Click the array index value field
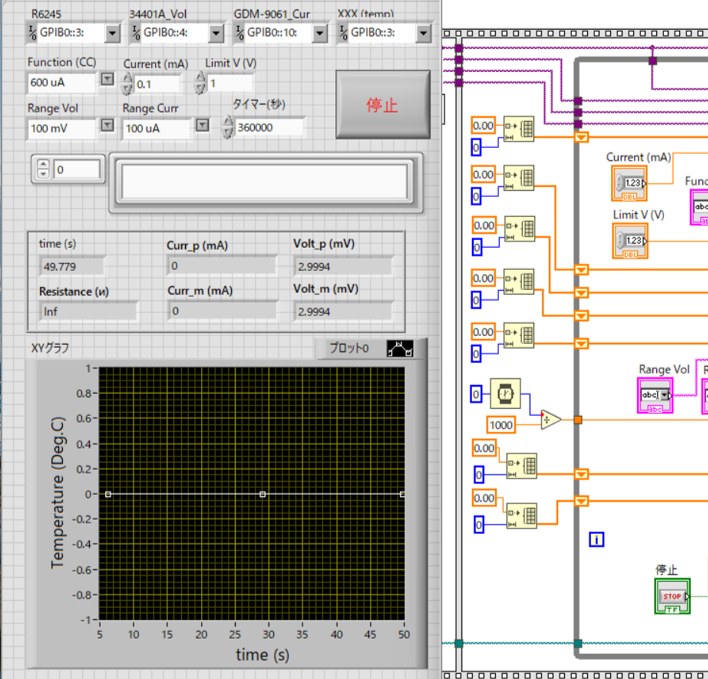Image resolution: width=708 pixels, height=679 pixels. [77, 170]
